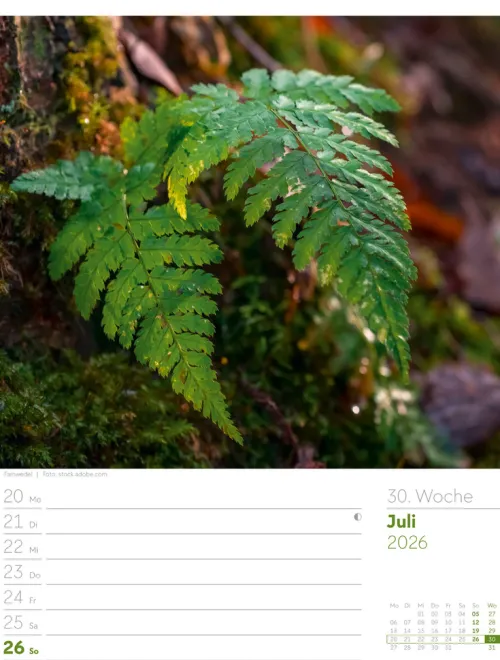
Task: Click Sunday 12 in the mini calendar
Action: 476,622
